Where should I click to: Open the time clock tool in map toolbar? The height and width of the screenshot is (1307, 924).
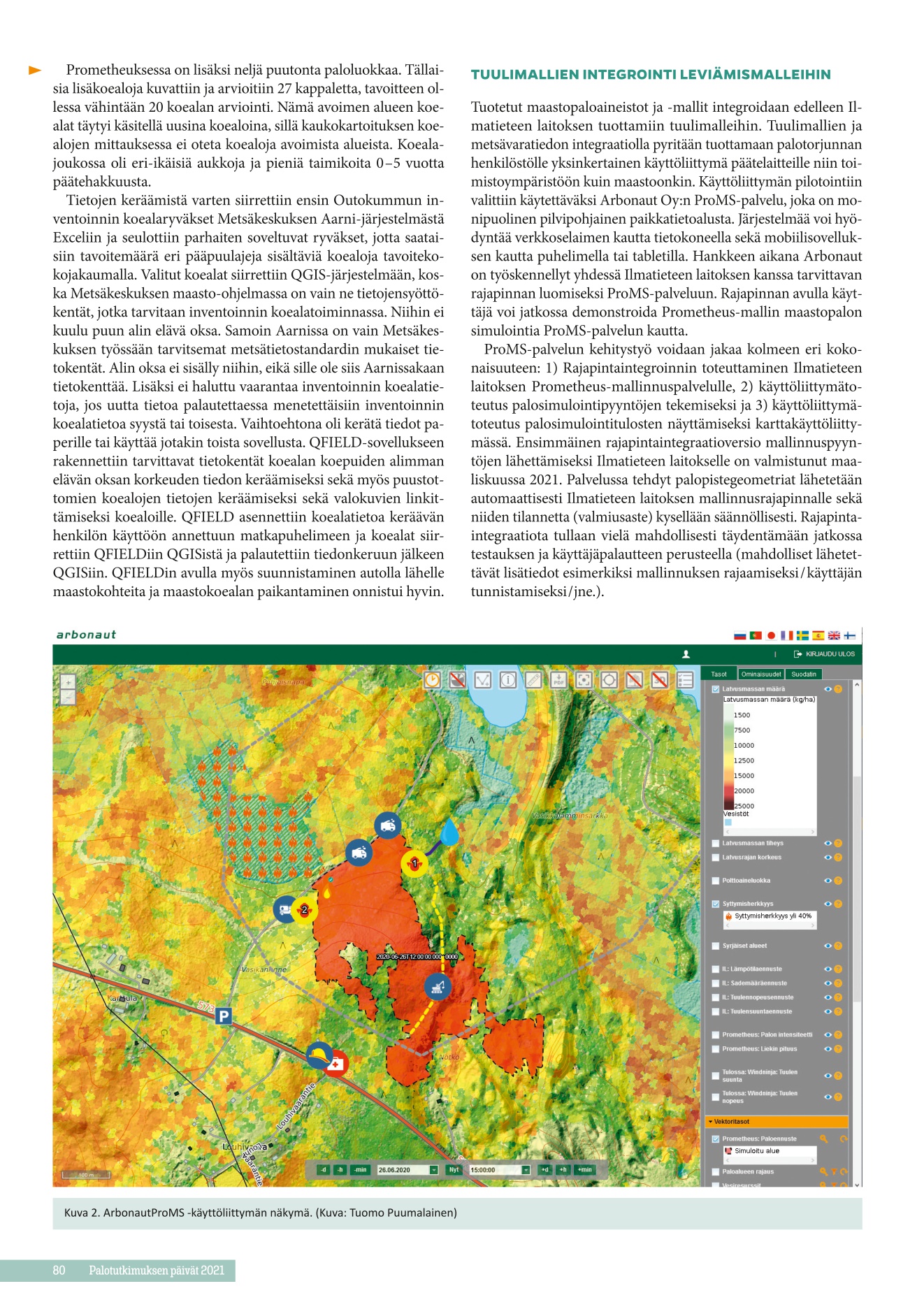(x=433, y=679)
